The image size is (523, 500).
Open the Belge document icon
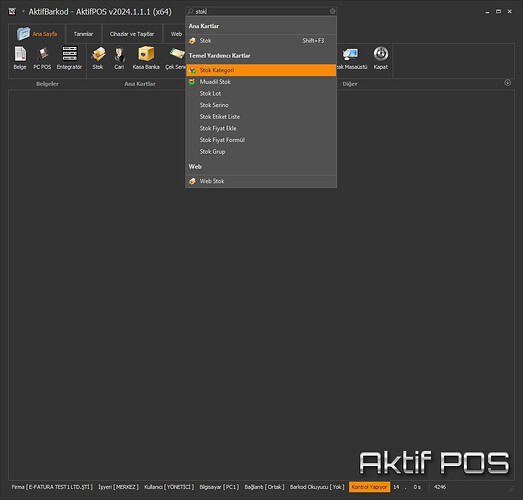click(x=20, y=58)
